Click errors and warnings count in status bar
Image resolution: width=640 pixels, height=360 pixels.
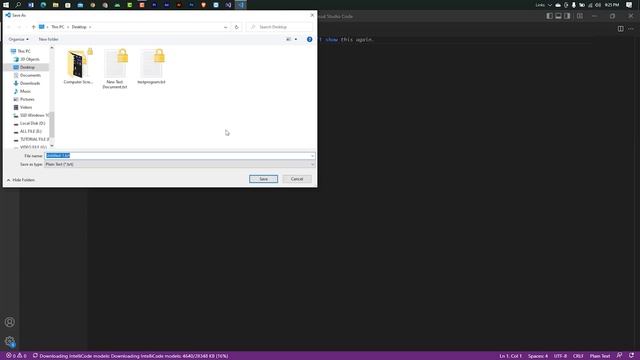point(16,356)
